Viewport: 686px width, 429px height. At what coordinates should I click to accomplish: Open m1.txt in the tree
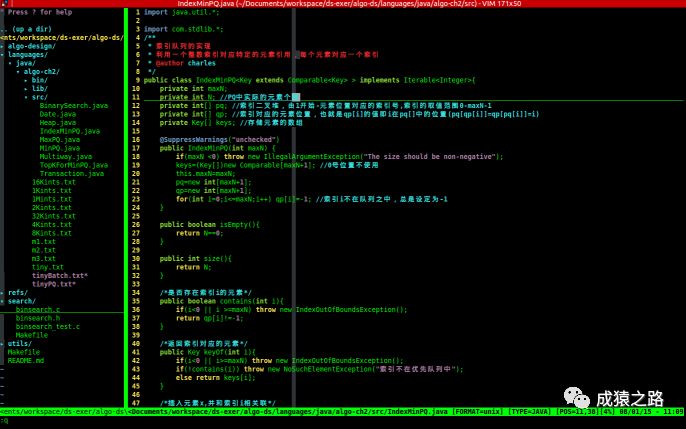coord(43,241)
